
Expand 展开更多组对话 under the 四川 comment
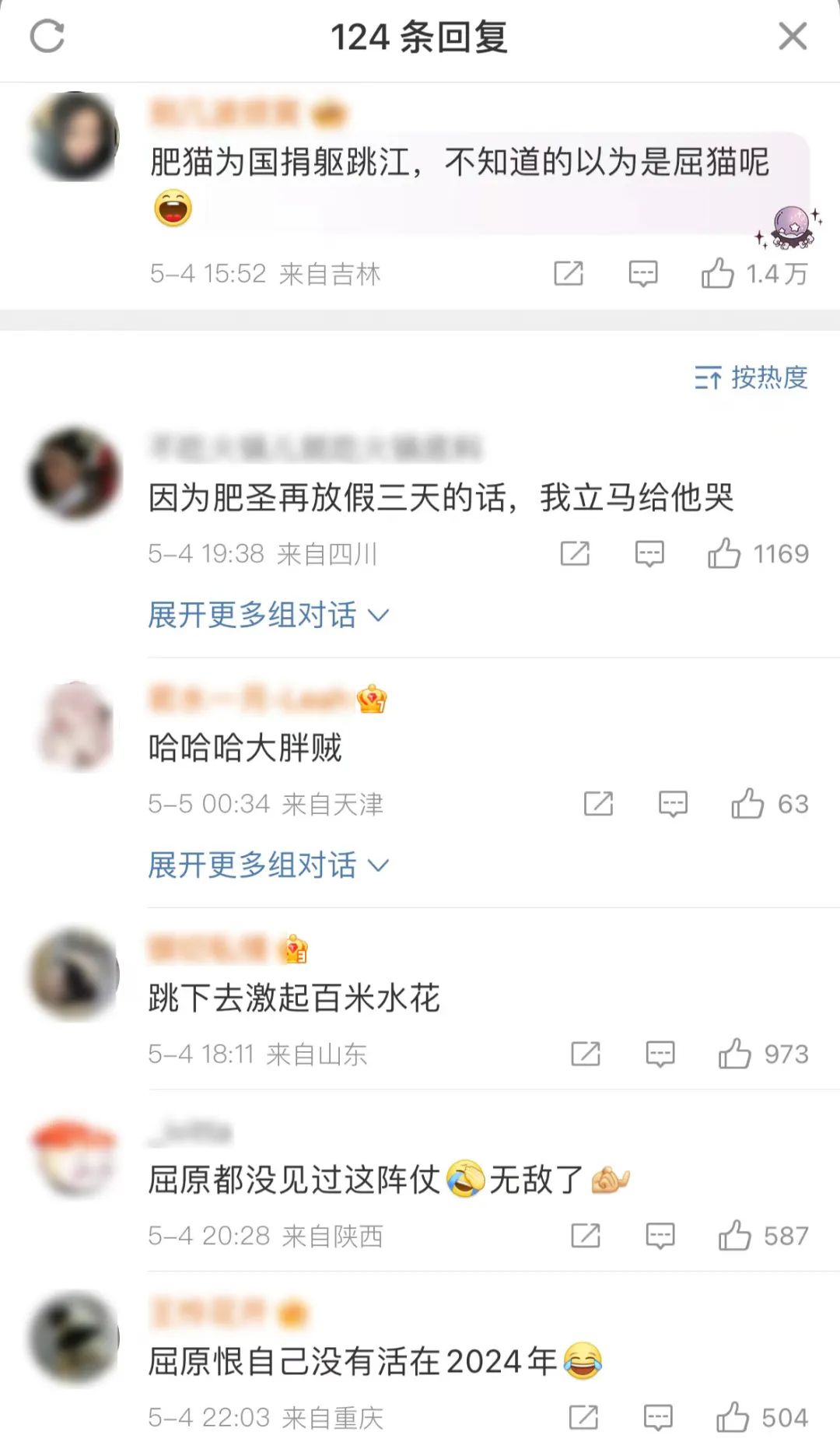tap(268, 615)
